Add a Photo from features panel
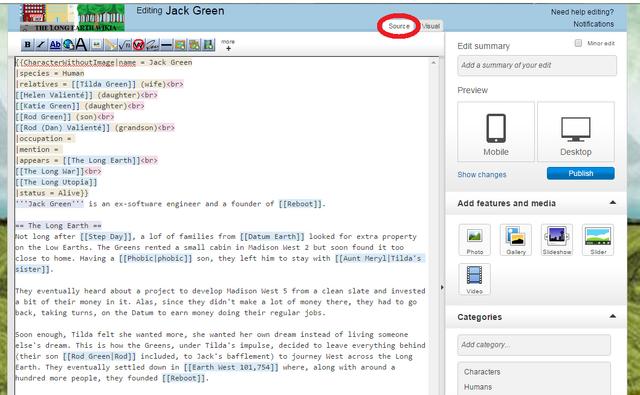The height and width of the screenshot is (395, 640). click(x=474, y=240)
